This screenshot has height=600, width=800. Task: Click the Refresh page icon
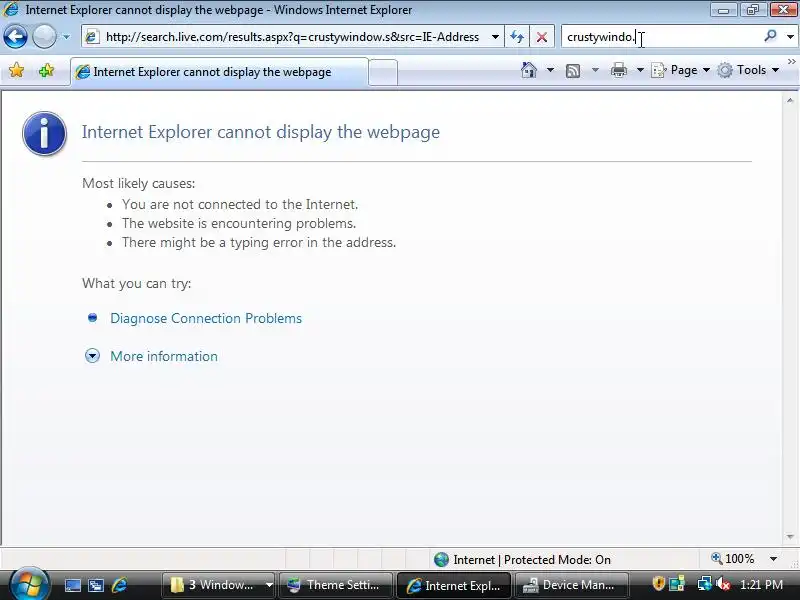[x=517, y=37]
